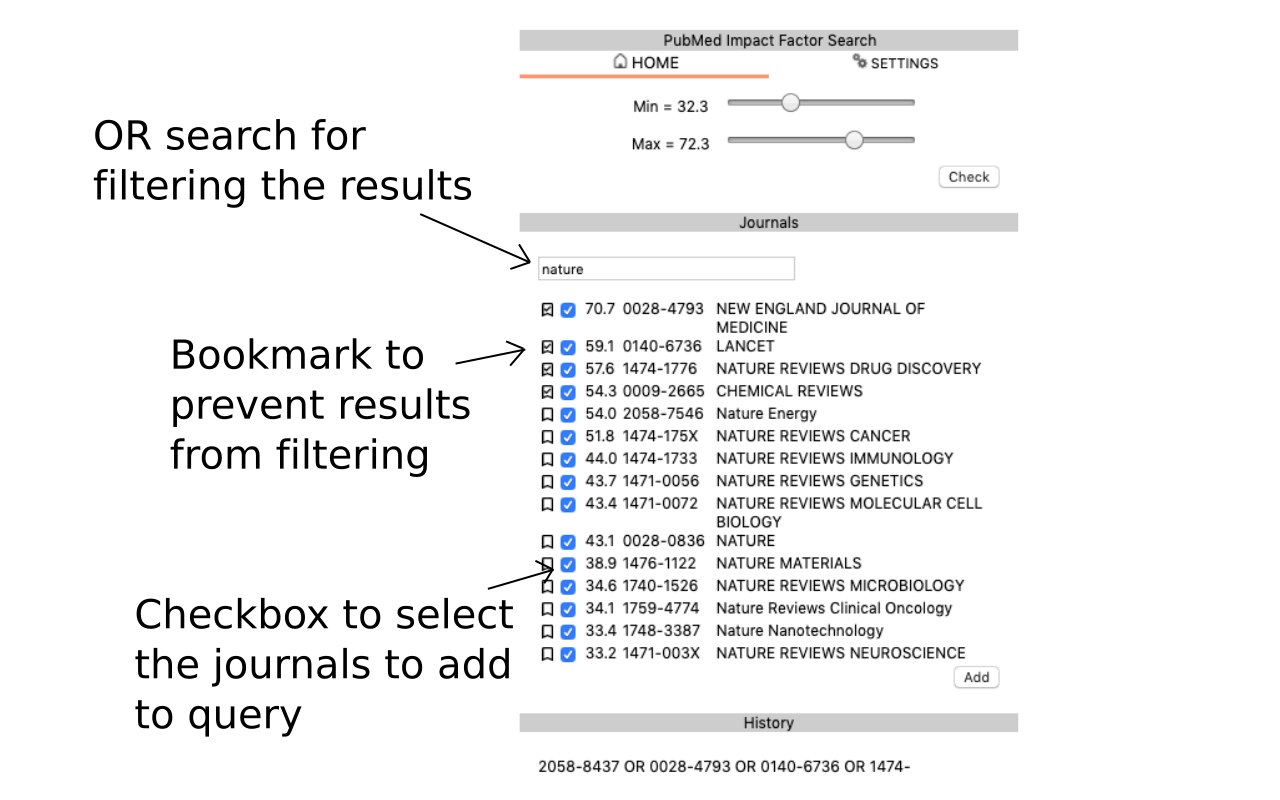This screenshot has width=1280, height=800.
Task: Click ISSN 1748-3387
Action: [661, 630]
